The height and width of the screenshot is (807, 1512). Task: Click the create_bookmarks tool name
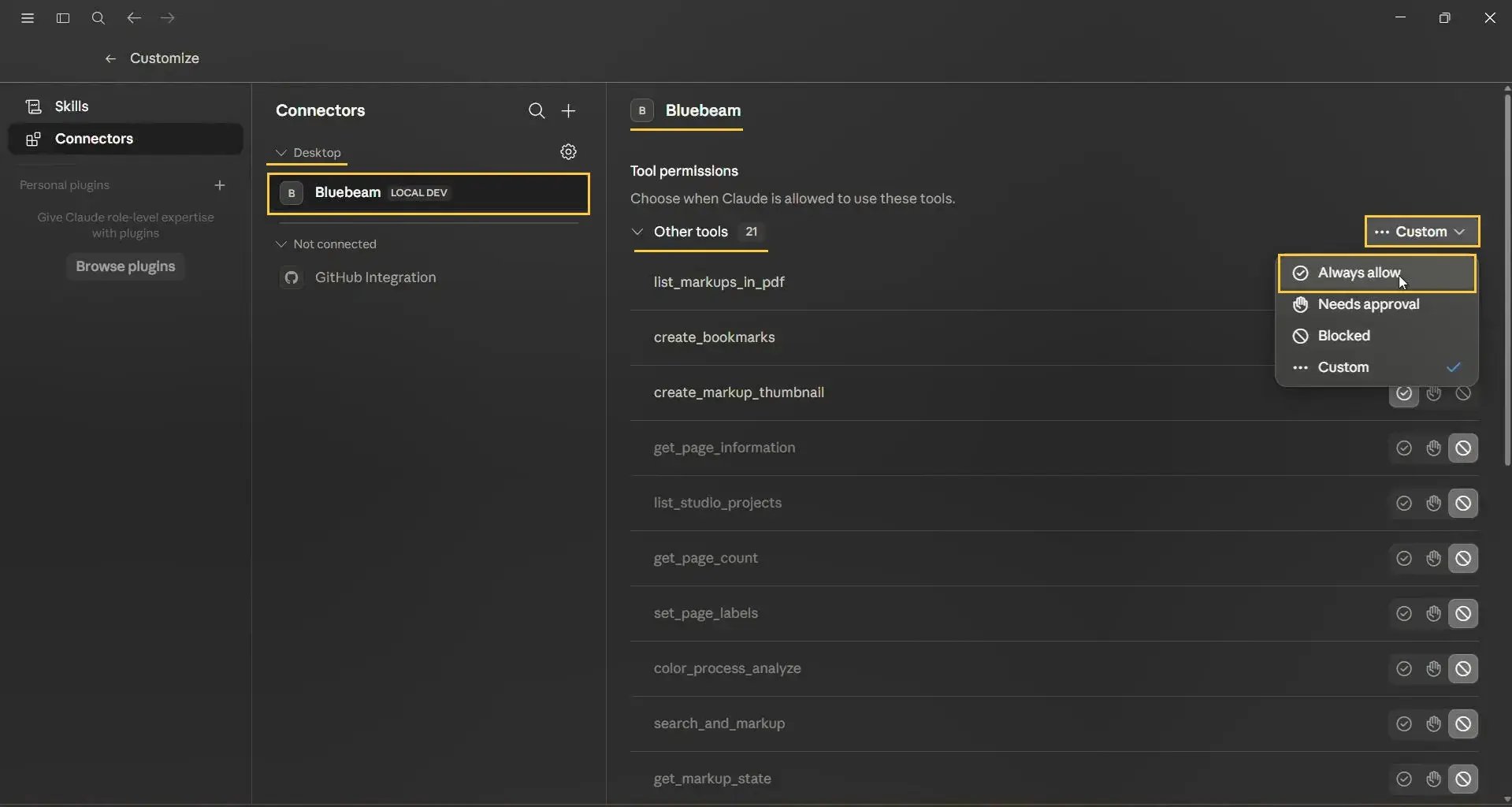point(715,337)
